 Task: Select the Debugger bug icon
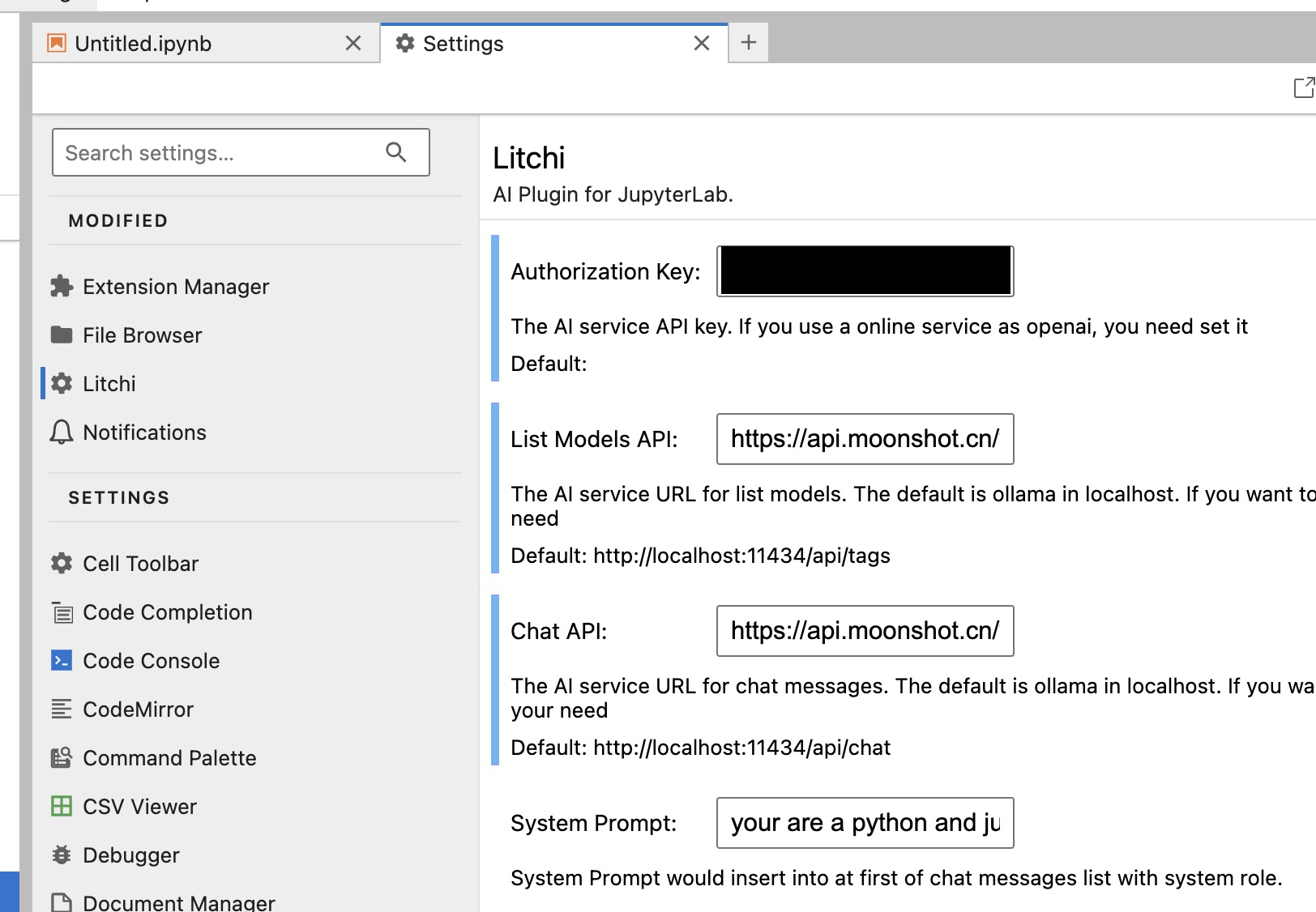click(x=61, y=854)
